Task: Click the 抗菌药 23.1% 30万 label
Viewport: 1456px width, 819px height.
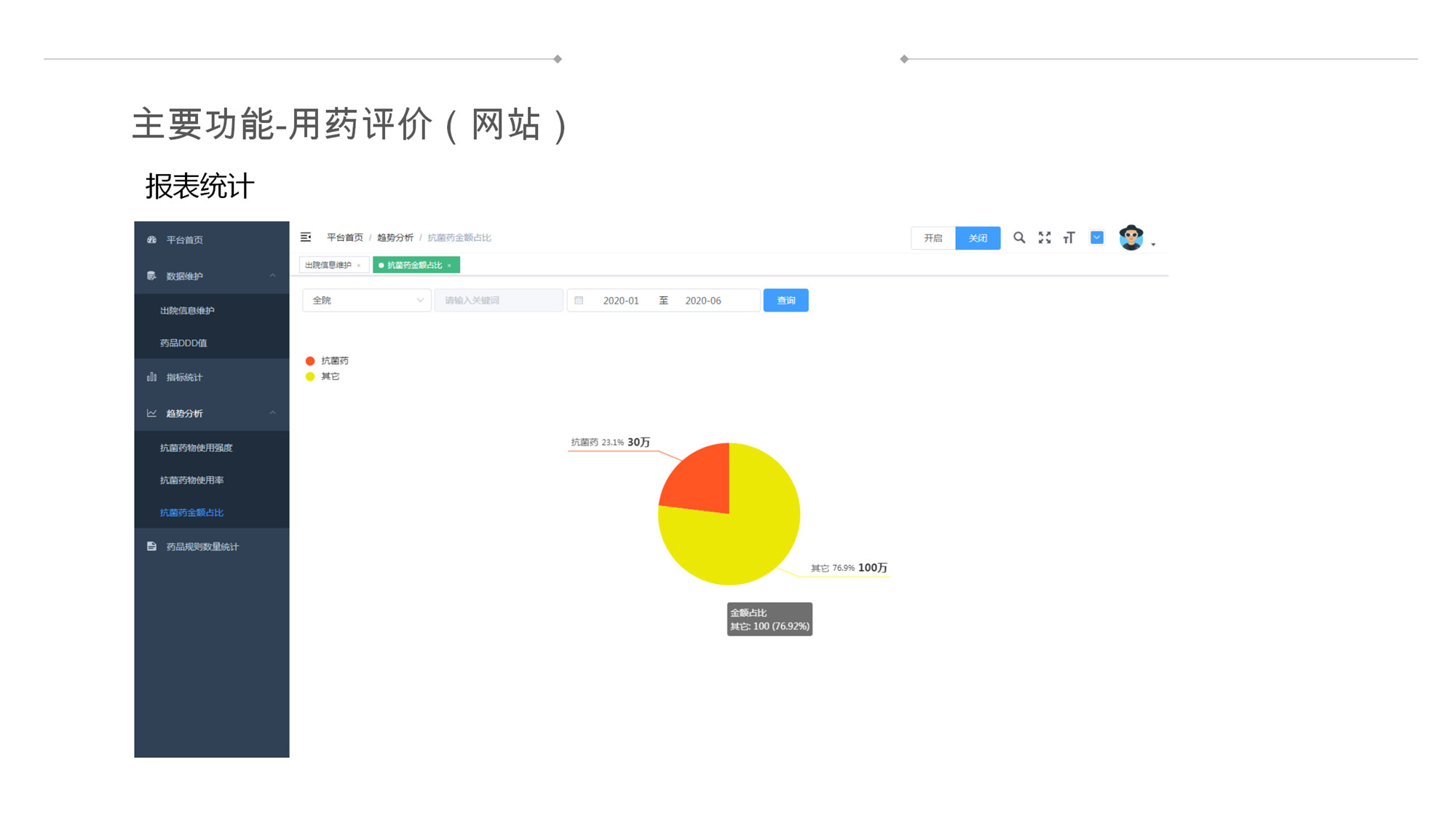Action: coord(610,442)
